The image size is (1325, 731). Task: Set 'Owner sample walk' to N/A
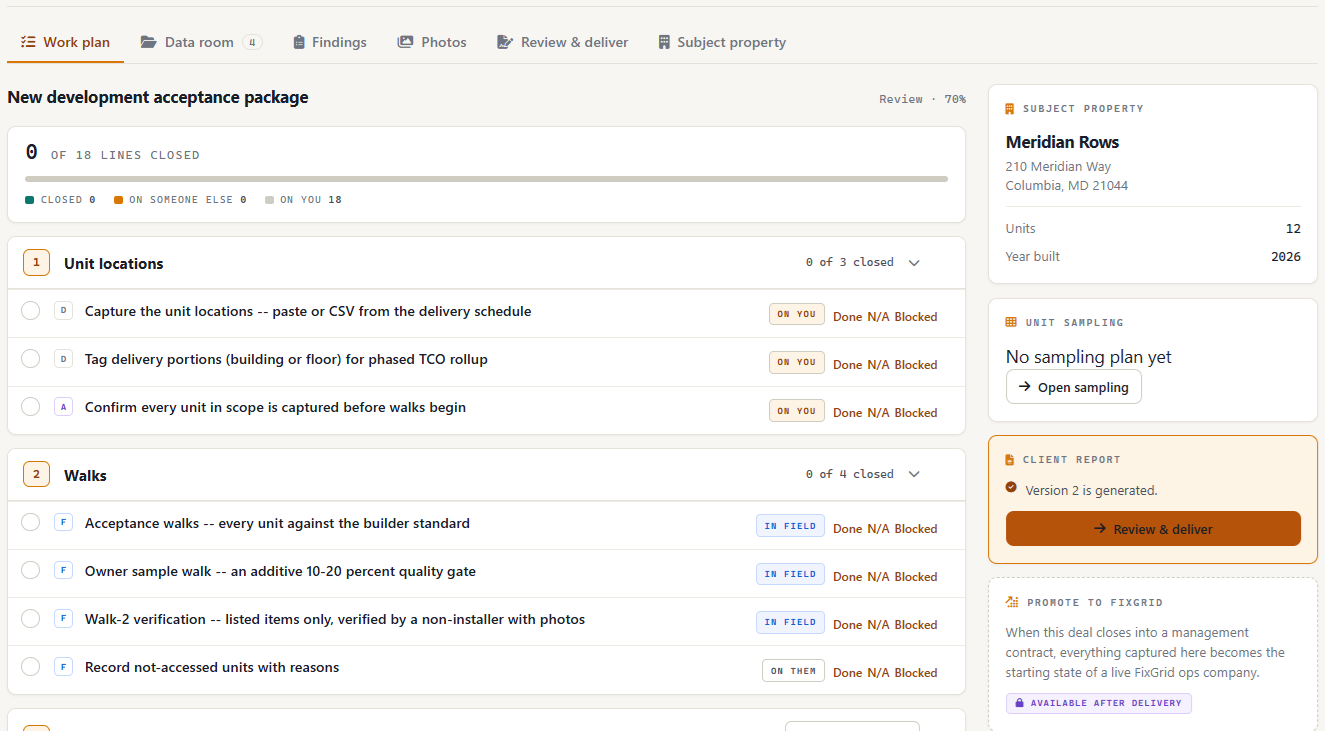(878, 577)
